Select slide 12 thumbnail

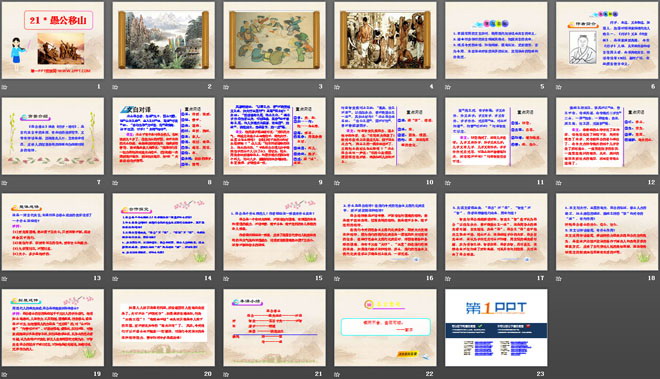click(607, 136)
